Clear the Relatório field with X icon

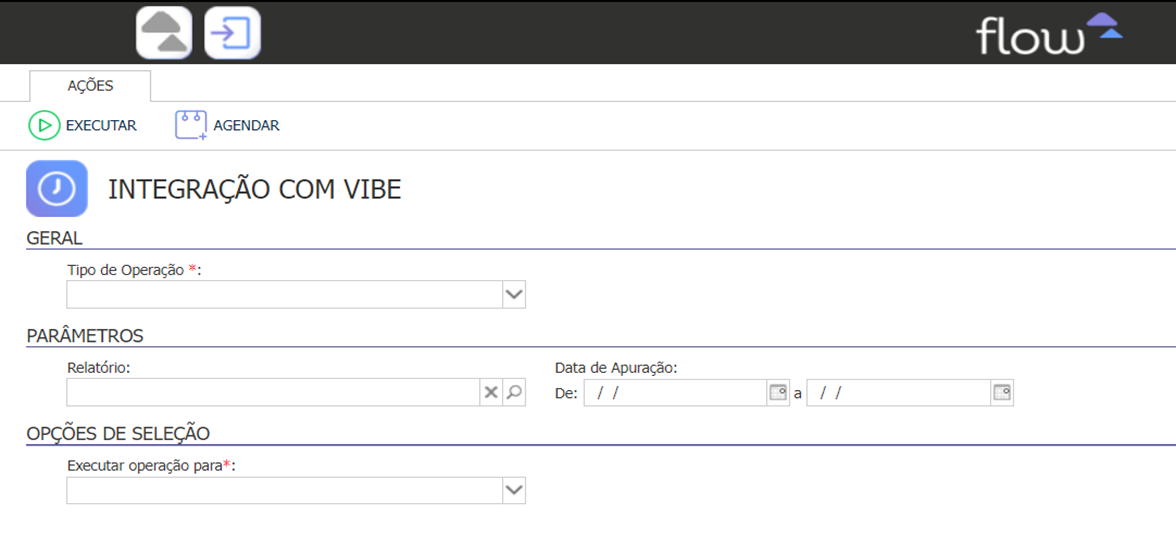pyautogui.click(x=490, y=392)
